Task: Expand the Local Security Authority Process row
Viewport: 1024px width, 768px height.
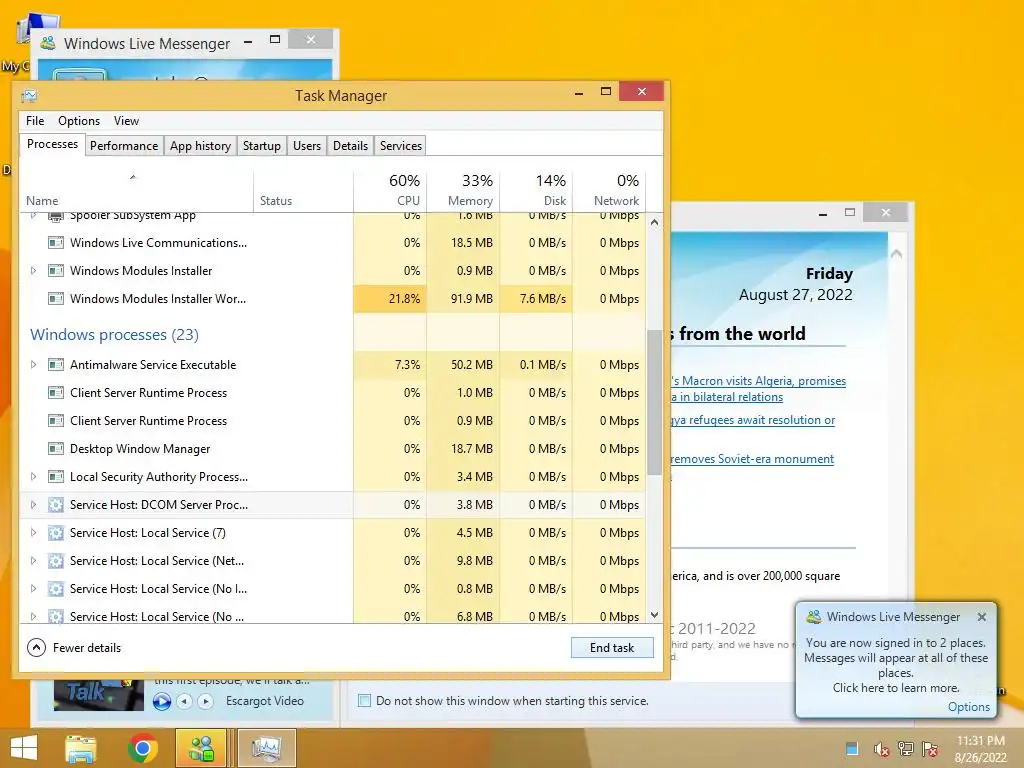Action: tap(33, 477)
